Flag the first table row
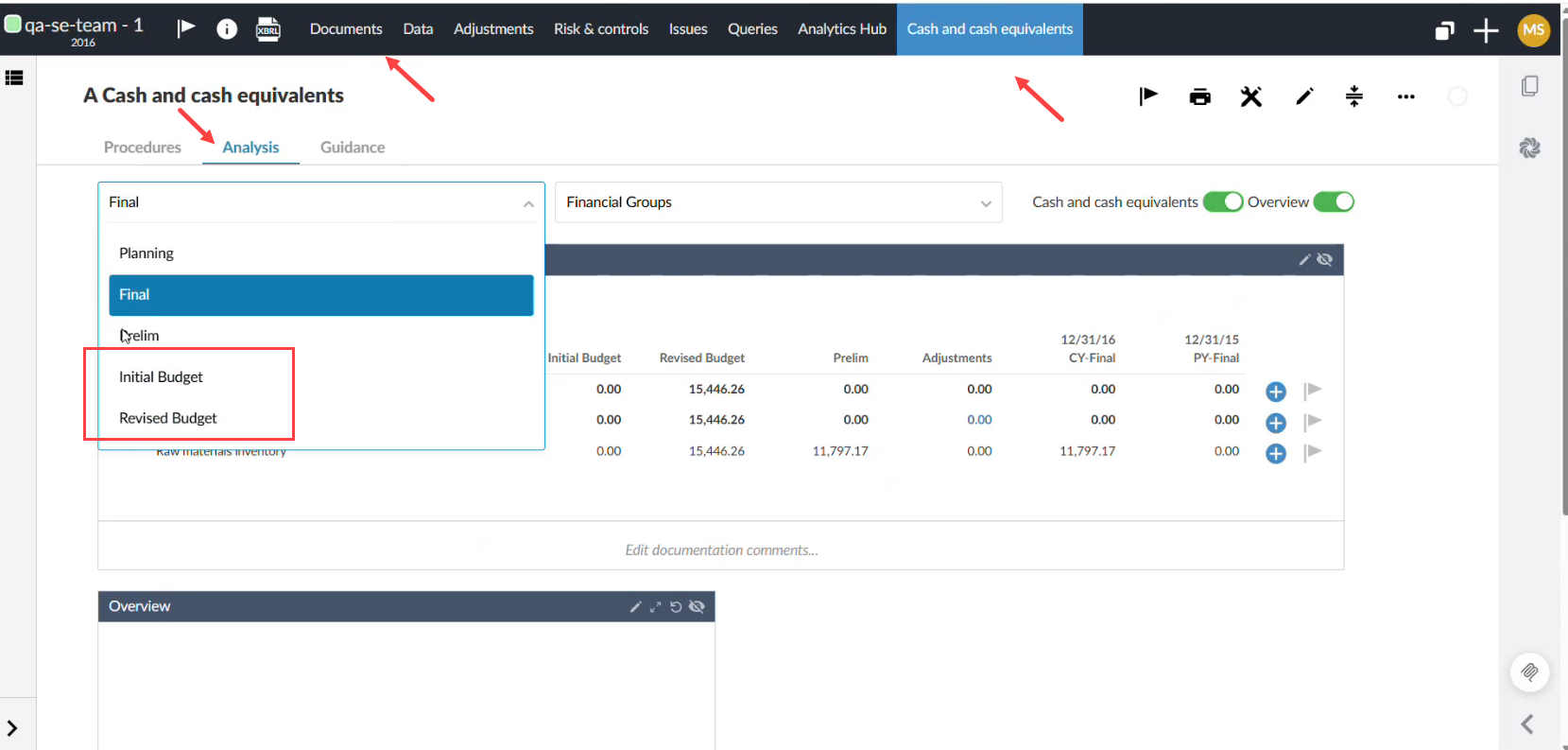The image size is (1568, 750). (x=1312, y=390)
